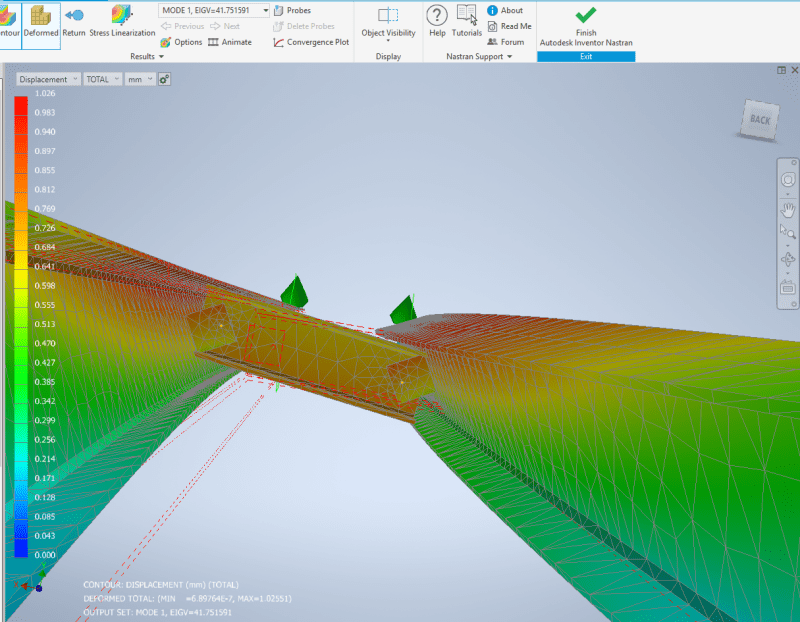Viewport: 800px width, 622px height.
Task: Toggle the Deformed shape display
Action: point(41,26)
